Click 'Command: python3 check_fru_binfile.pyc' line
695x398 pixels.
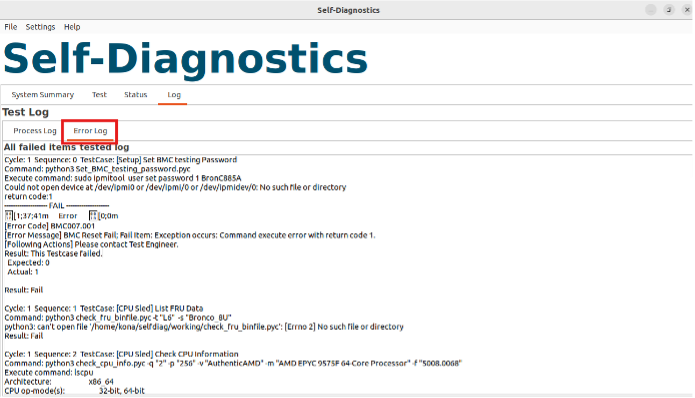pos(118,318)
